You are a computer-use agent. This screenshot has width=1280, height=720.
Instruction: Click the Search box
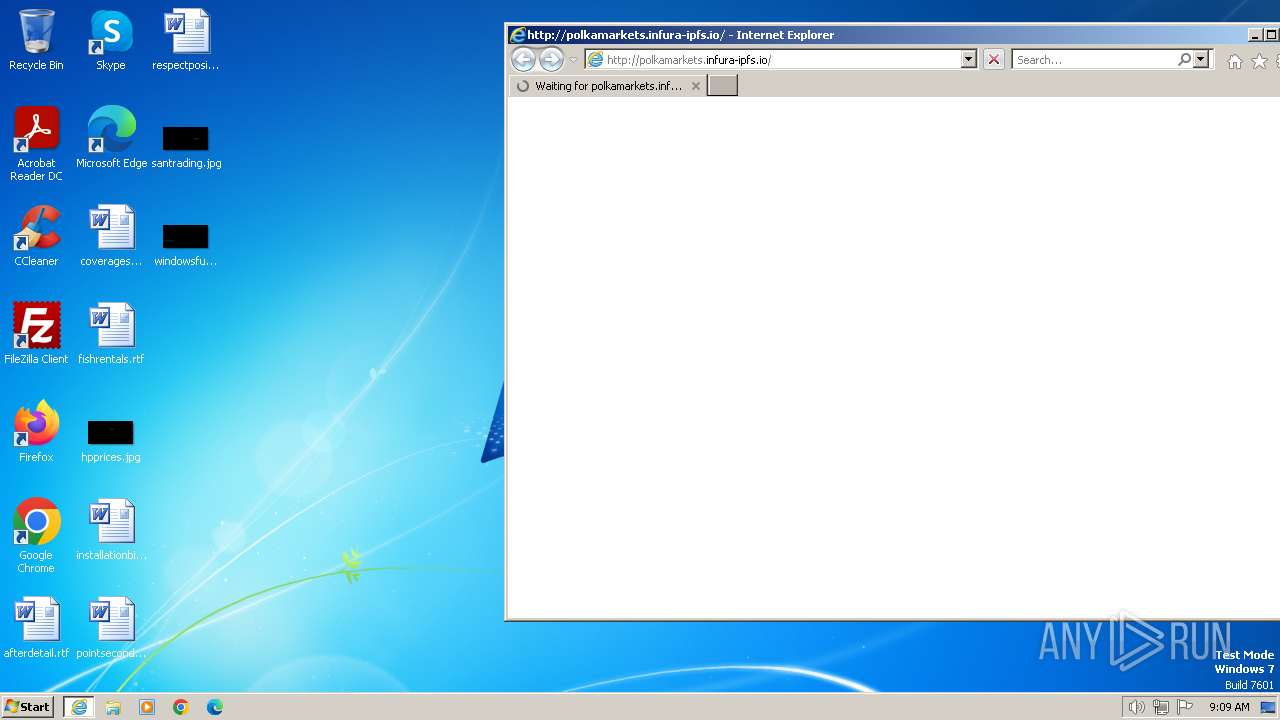point(1095,60)
